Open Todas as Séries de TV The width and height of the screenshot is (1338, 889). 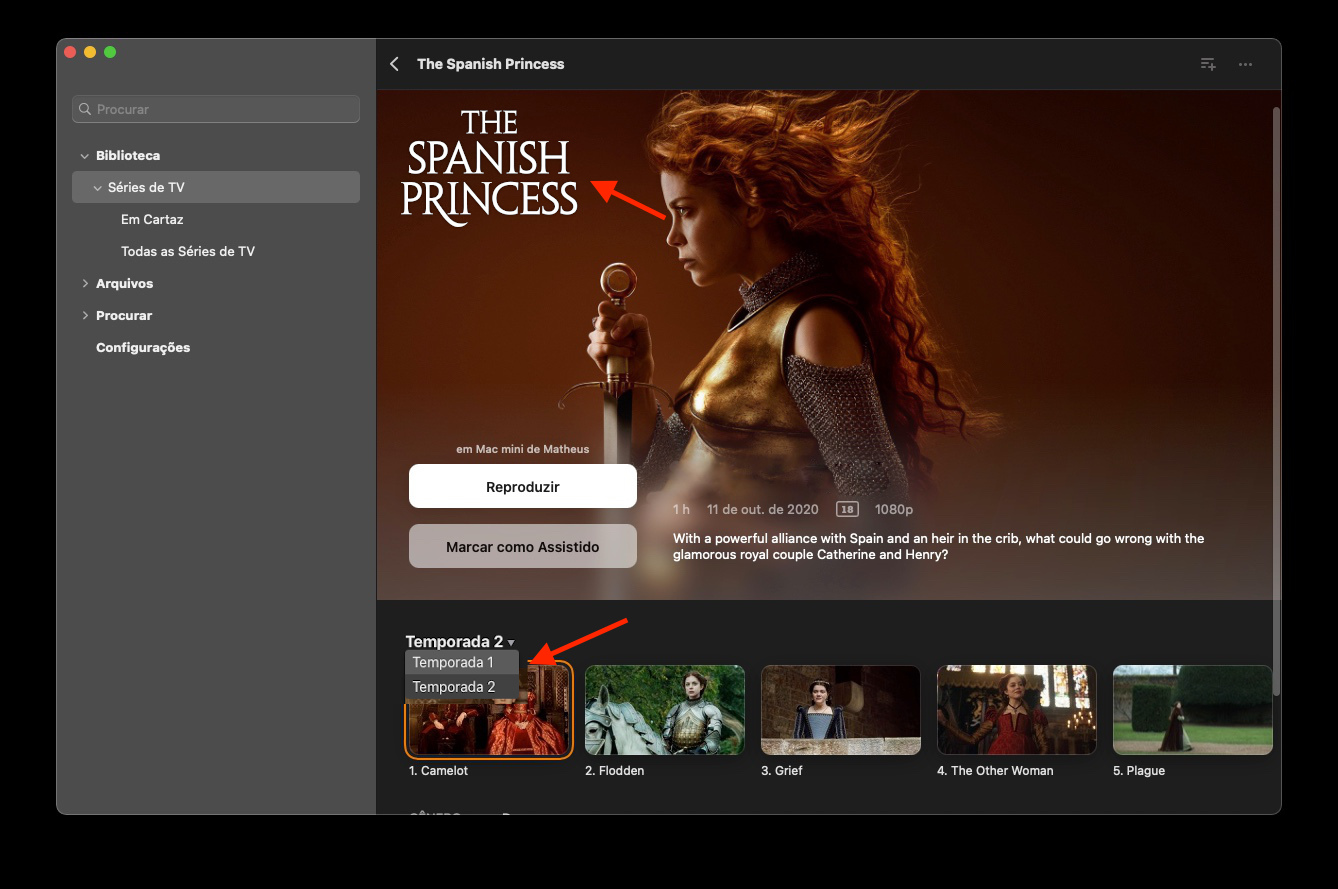[188, 251]
